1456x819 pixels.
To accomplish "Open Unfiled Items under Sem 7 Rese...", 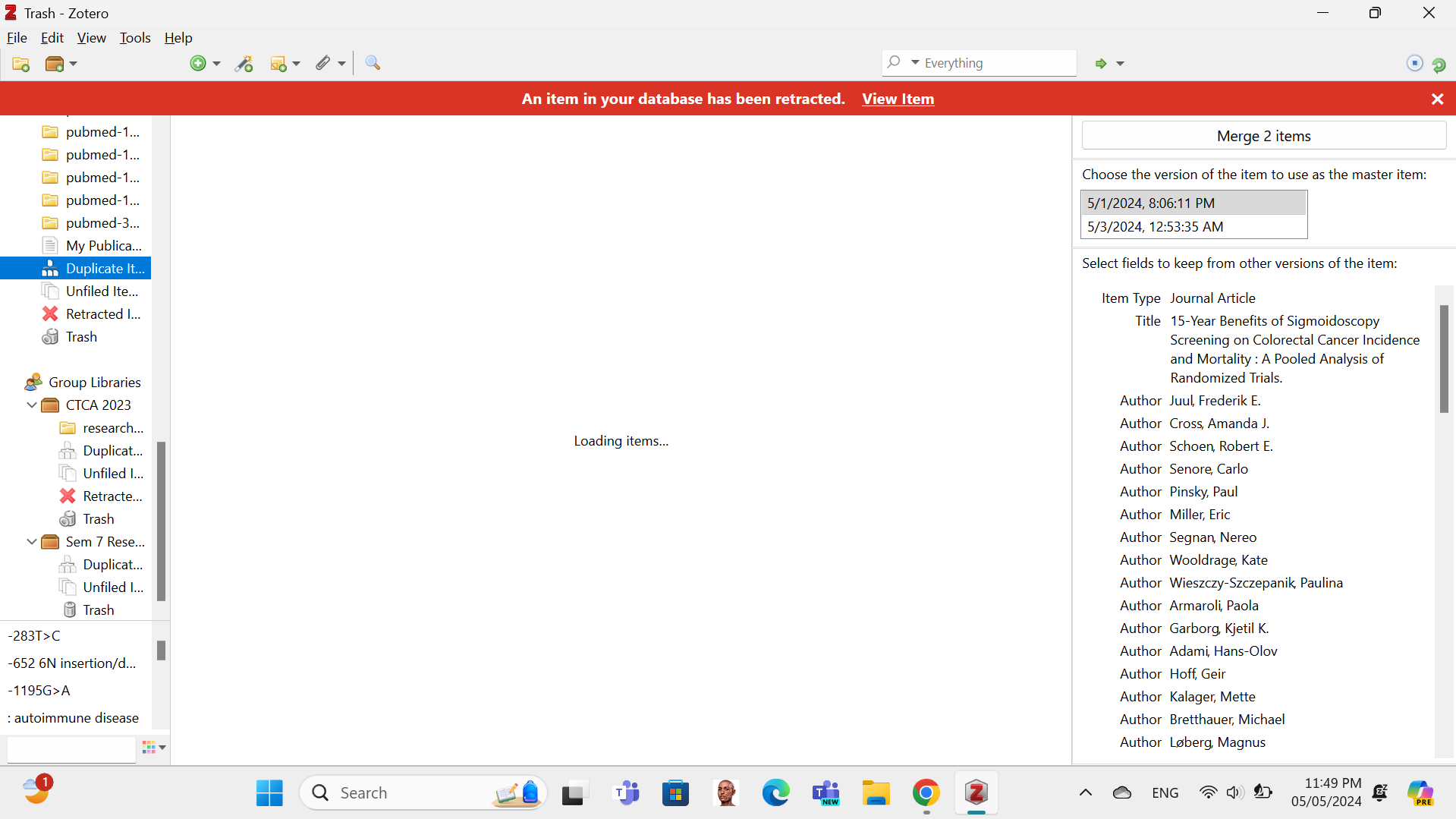I will point(101,587).
